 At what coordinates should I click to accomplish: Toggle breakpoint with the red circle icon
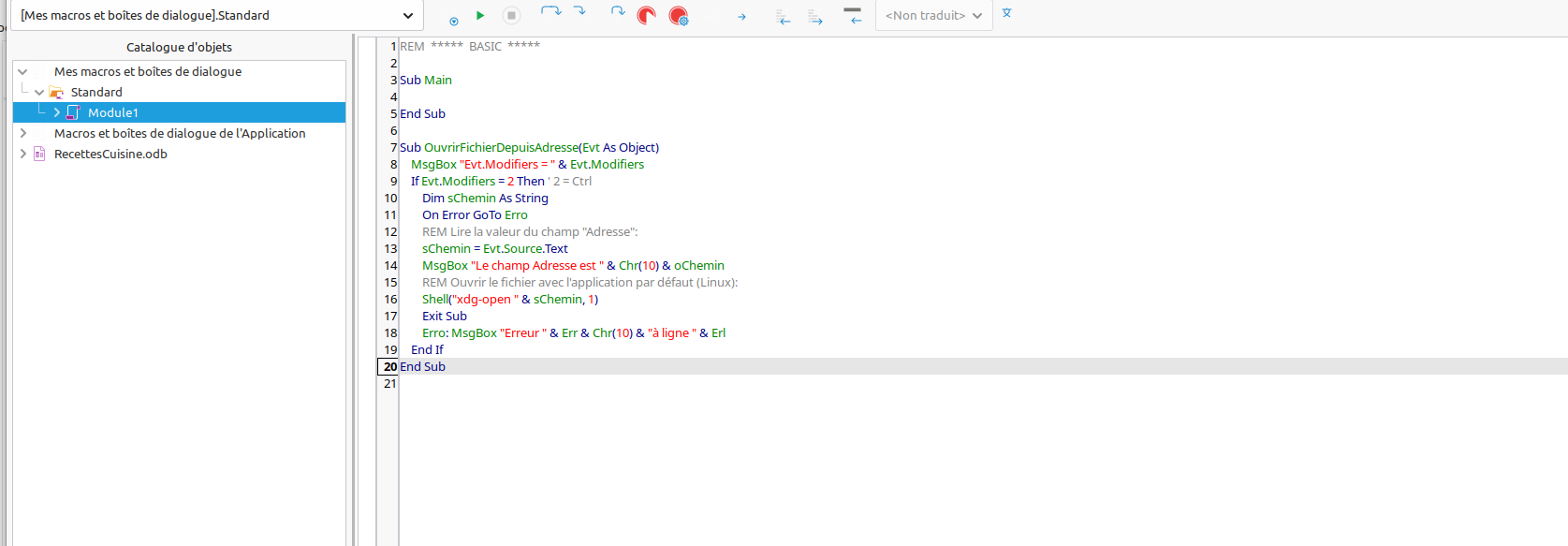click(646, 15)
